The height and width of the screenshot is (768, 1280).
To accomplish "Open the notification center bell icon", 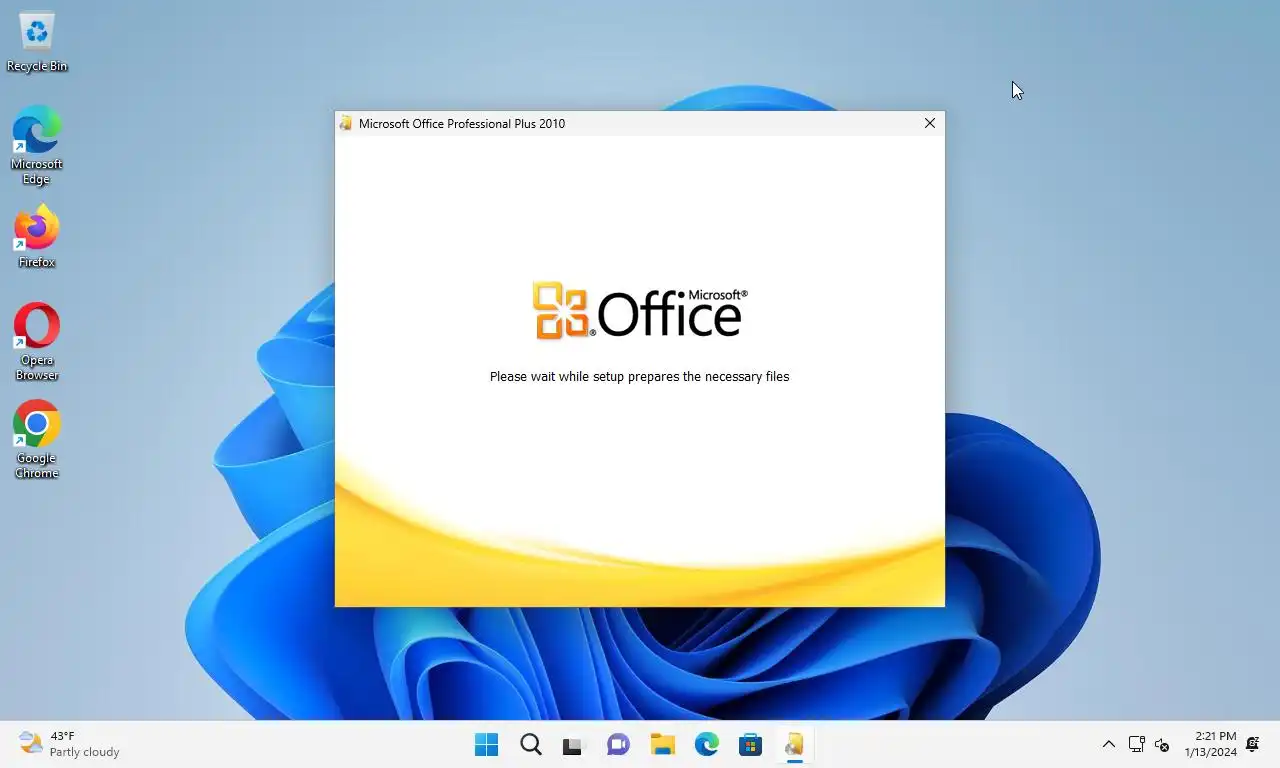I will 1253,744.
